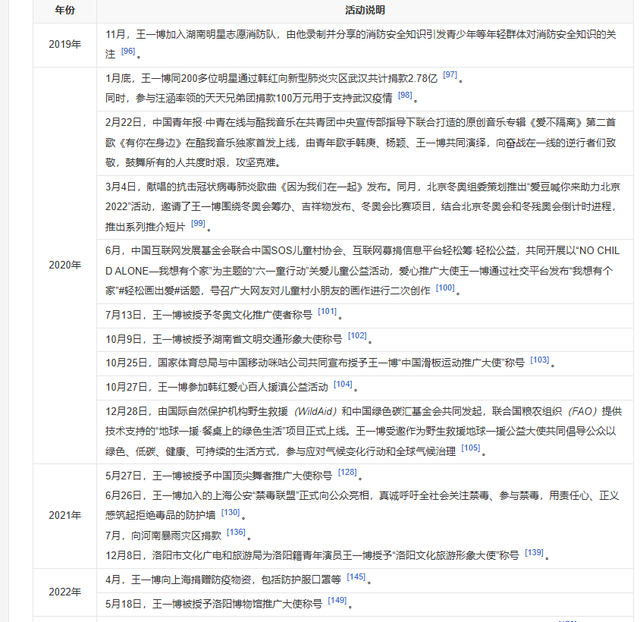Click song title 《有你在身边》

[151, 143]
